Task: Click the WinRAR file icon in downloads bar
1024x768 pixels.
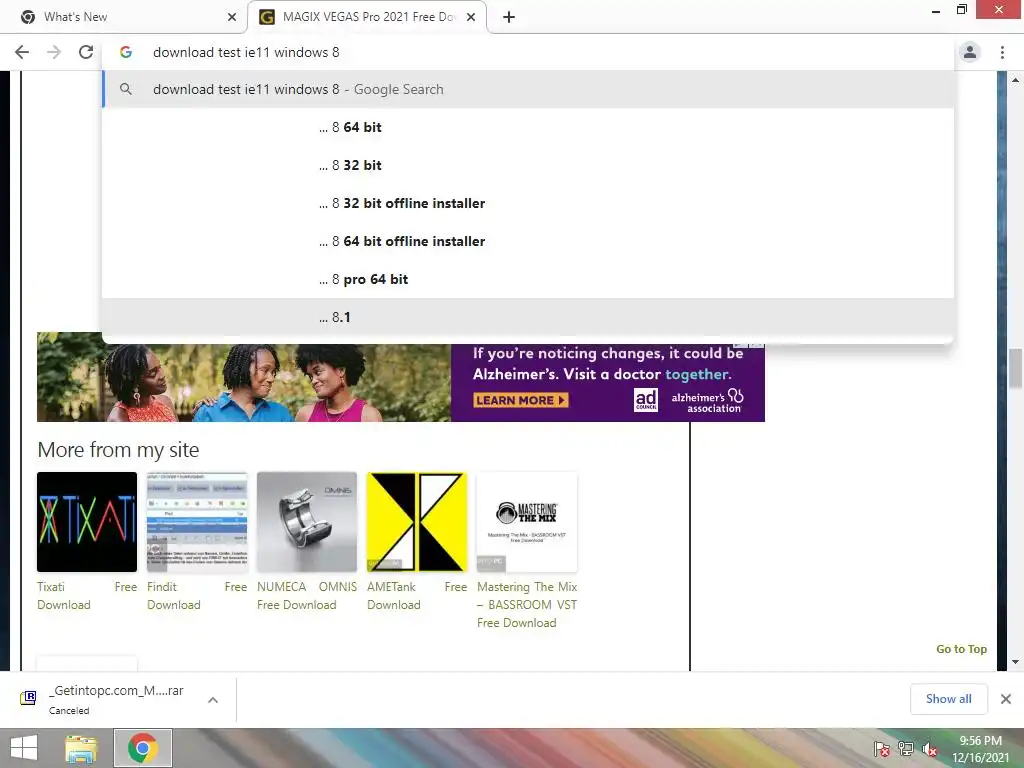Action: point(28,698)
